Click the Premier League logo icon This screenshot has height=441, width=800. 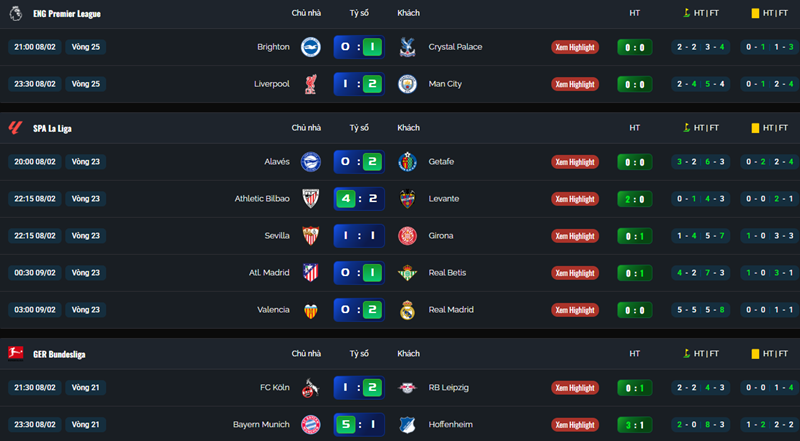pos(15,13)
